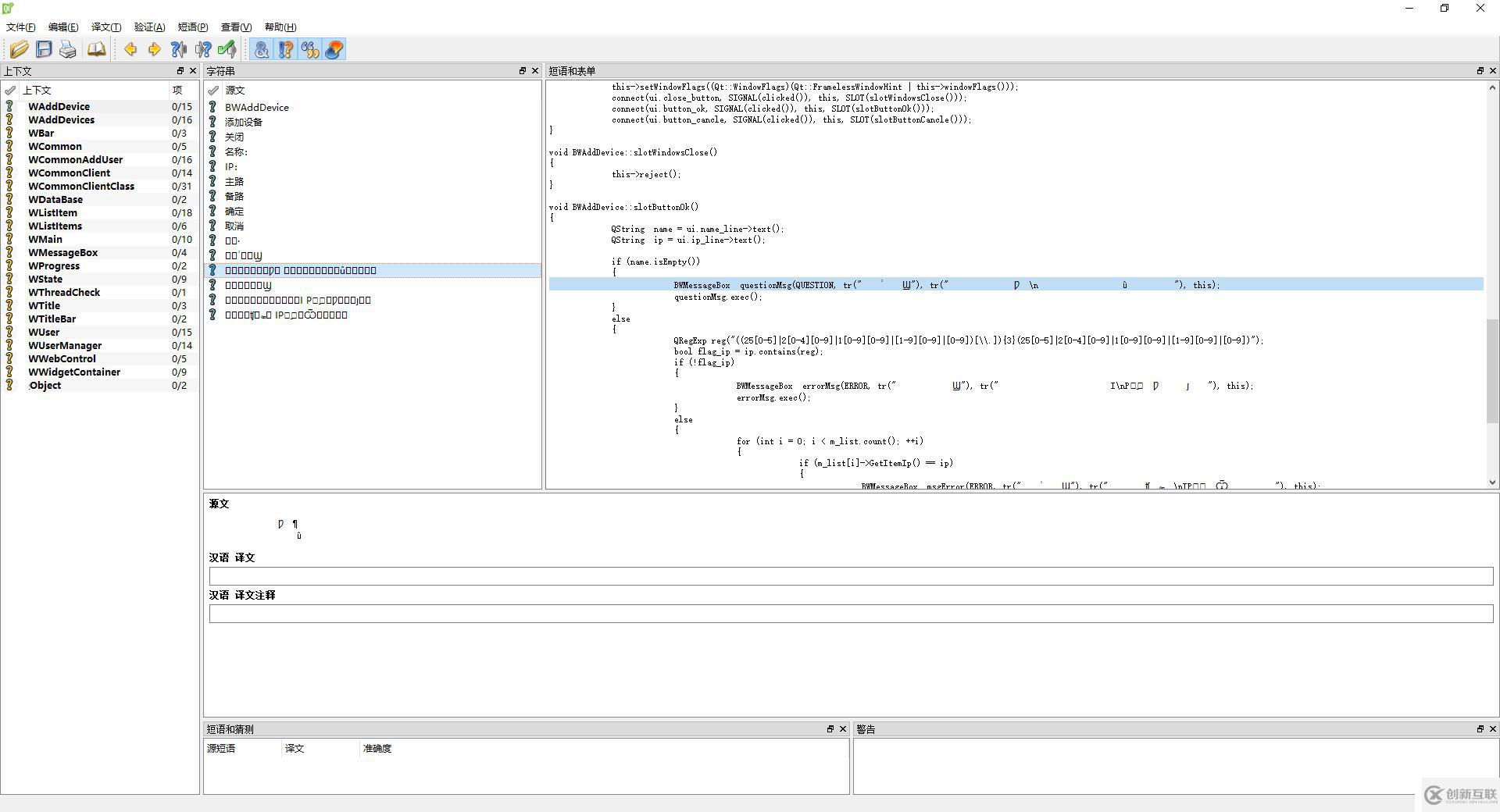Select the WWebControl context

click(x=99, y=359)
